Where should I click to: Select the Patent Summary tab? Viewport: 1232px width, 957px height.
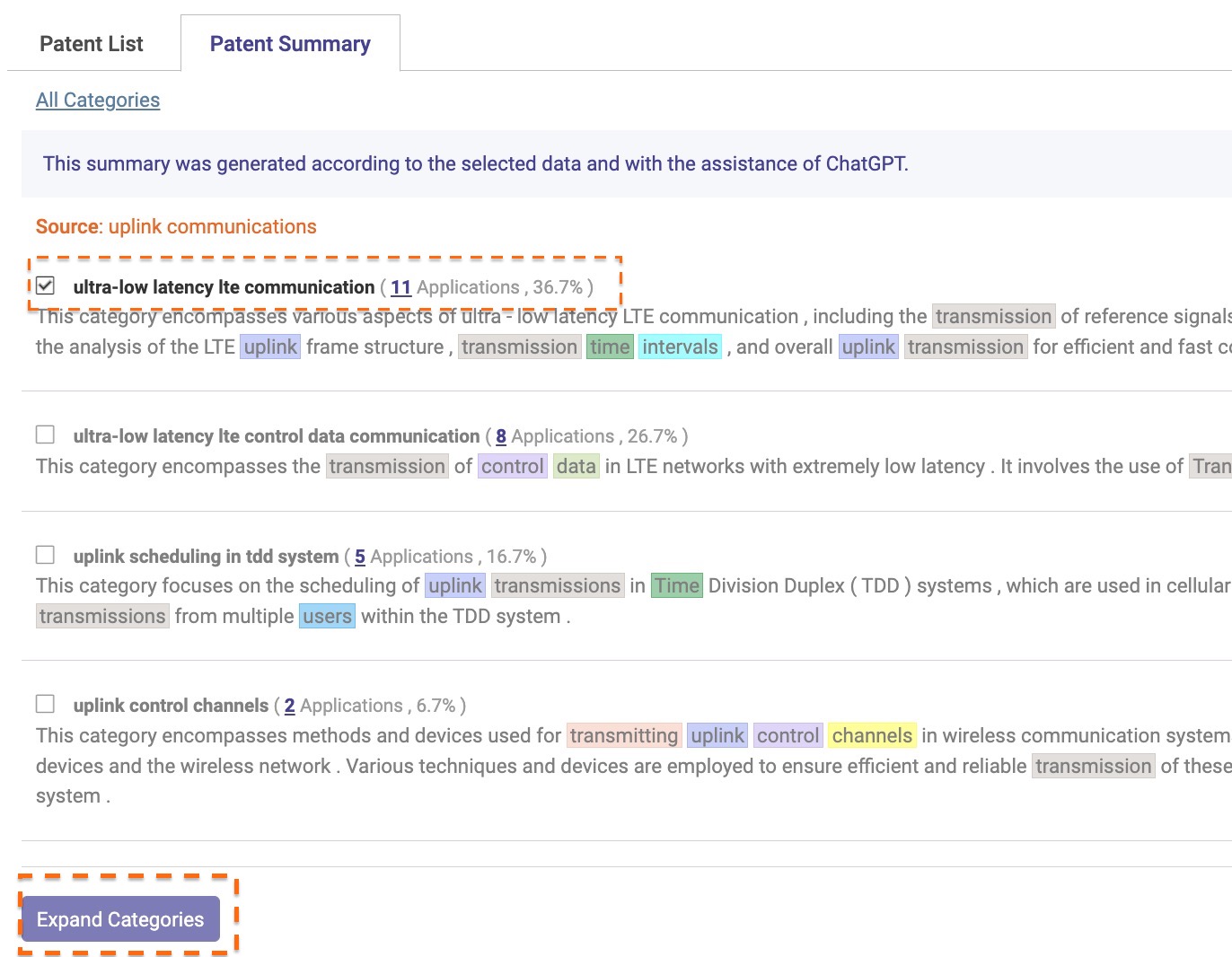[x=290, y=44]
